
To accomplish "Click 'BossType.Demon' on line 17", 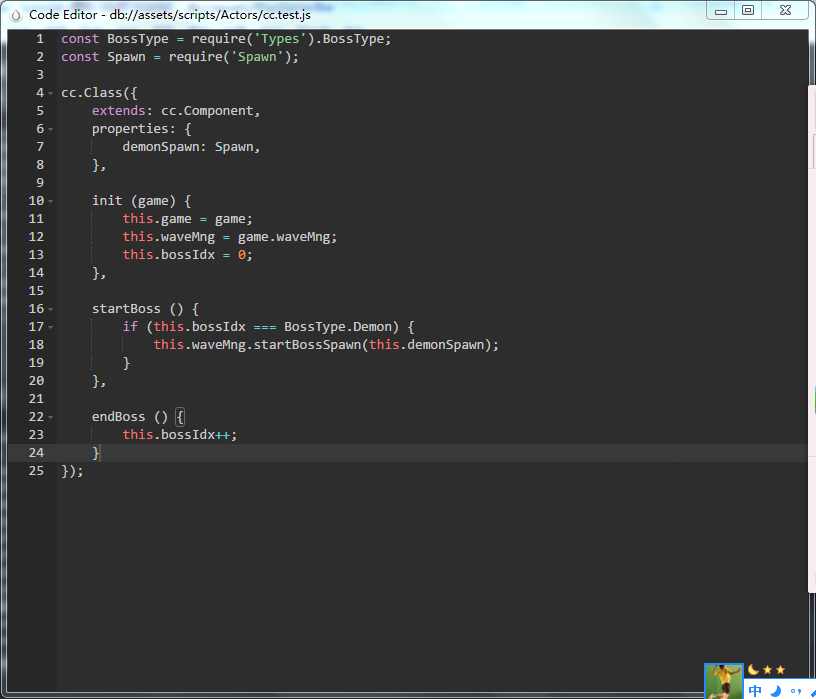I will coord(338,327).
